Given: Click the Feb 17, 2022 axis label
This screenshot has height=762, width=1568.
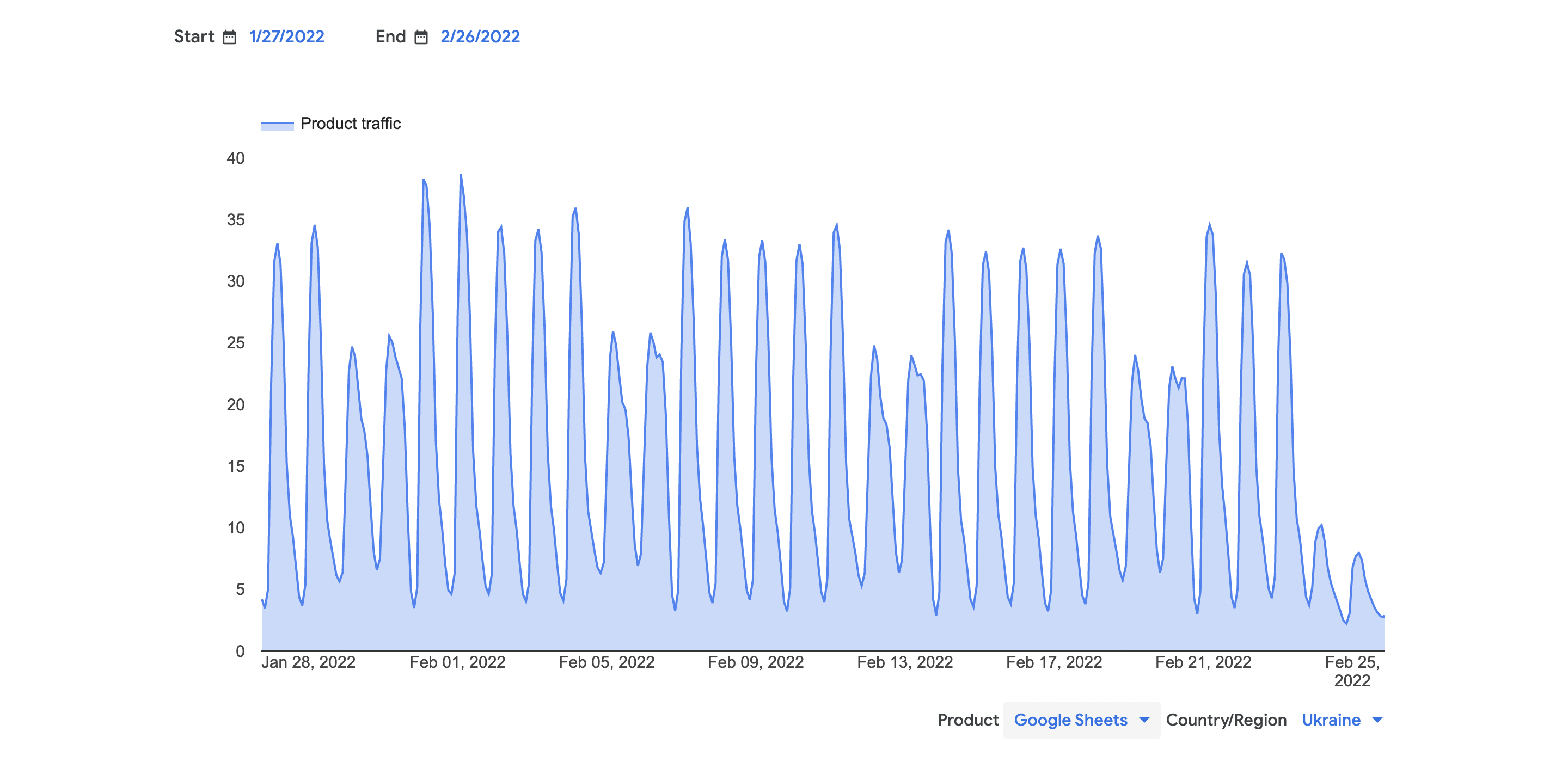Looking at the screenshot, I should 1053,662.
